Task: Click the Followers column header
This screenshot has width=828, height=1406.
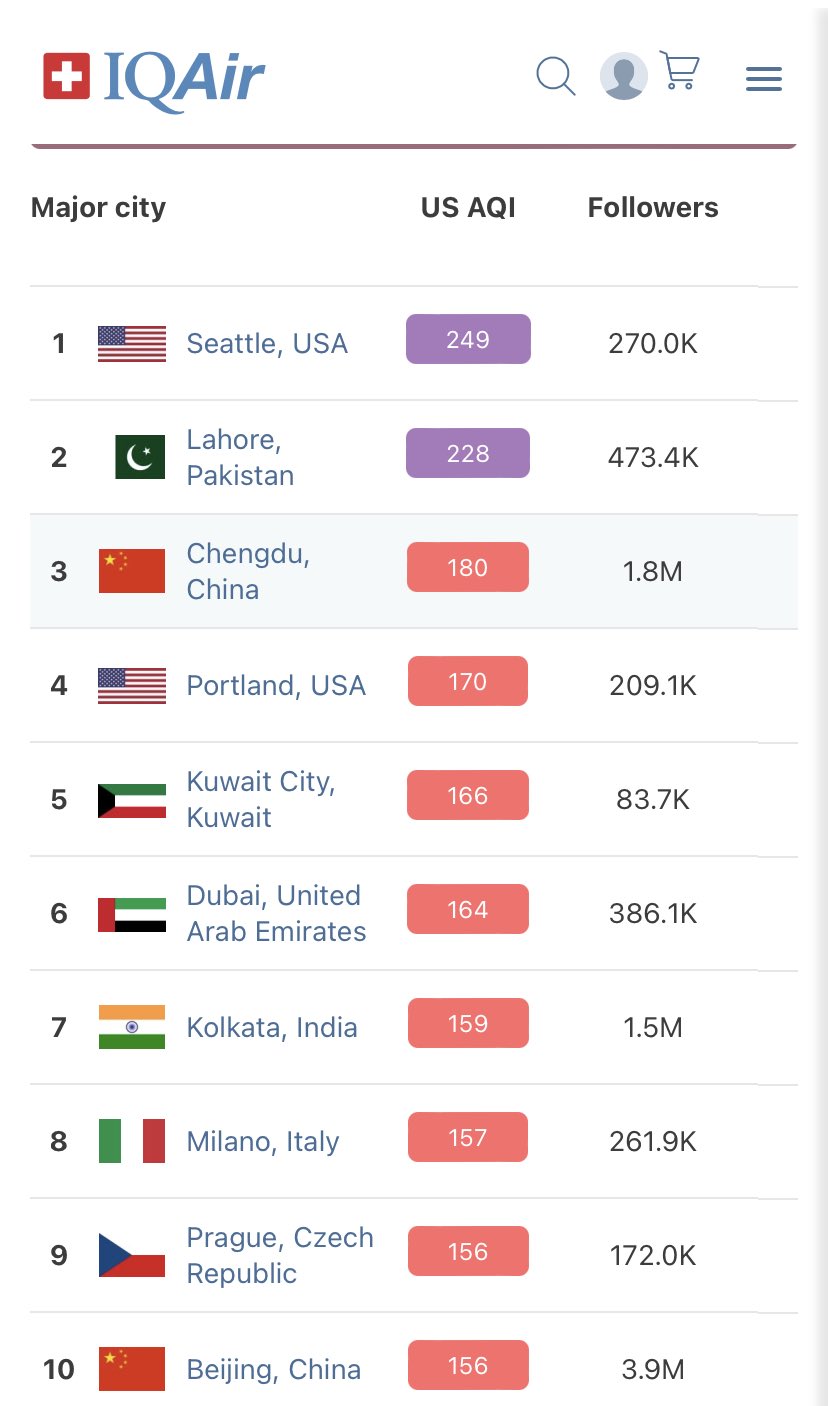Action: [x=653, y=207]
